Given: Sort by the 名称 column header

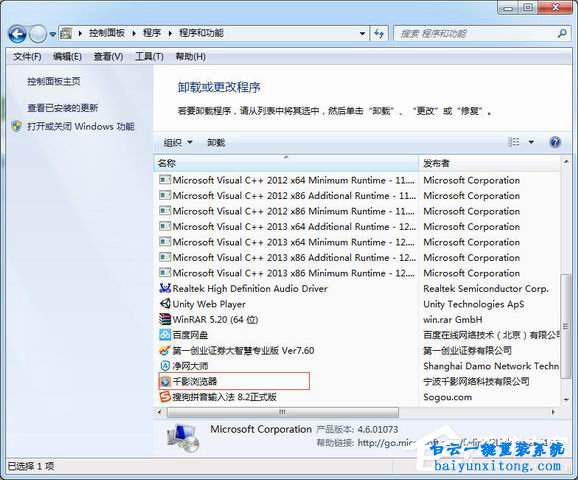Looking at the screenshot, I should pyautogui.click(x=286, y=163).
